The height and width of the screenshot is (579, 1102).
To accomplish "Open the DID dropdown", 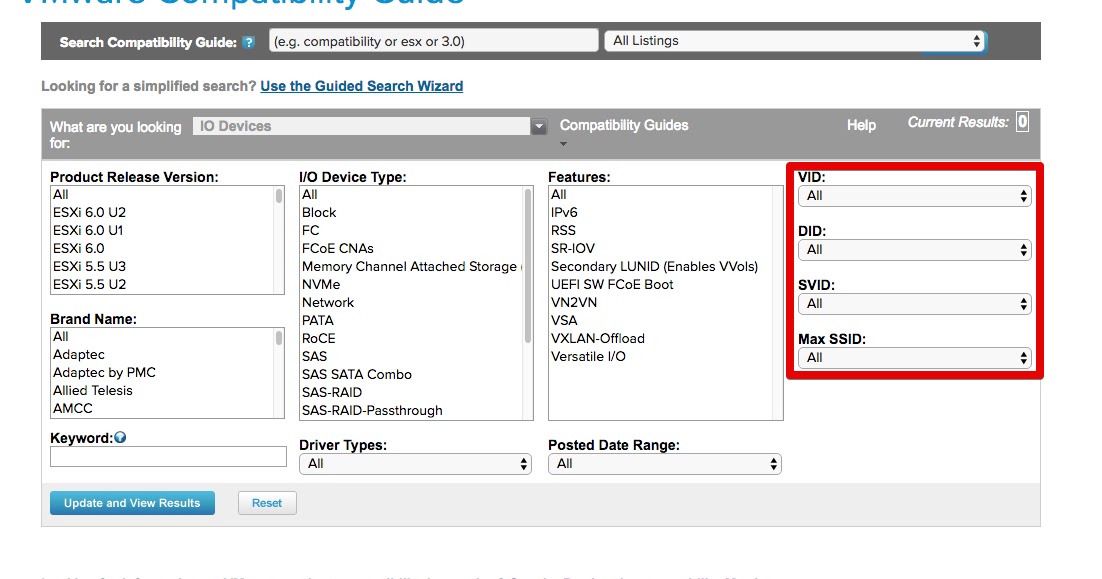I will 914,249.
